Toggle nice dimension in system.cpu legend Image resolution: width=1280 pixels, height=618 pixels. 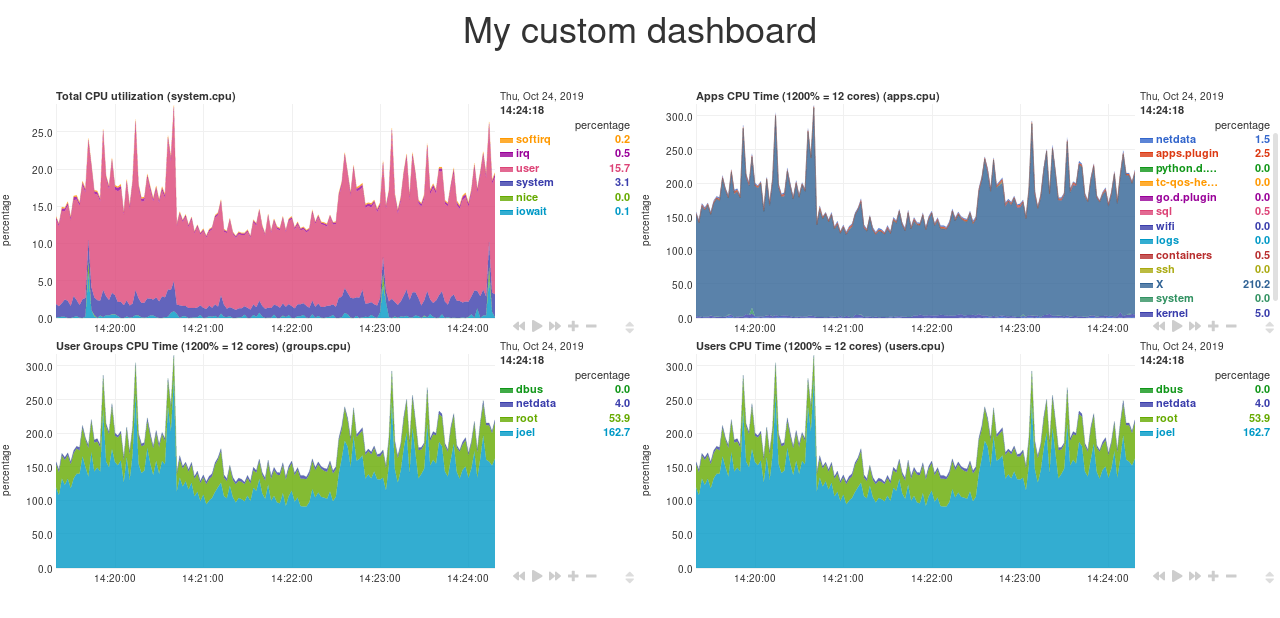(527, 197)
